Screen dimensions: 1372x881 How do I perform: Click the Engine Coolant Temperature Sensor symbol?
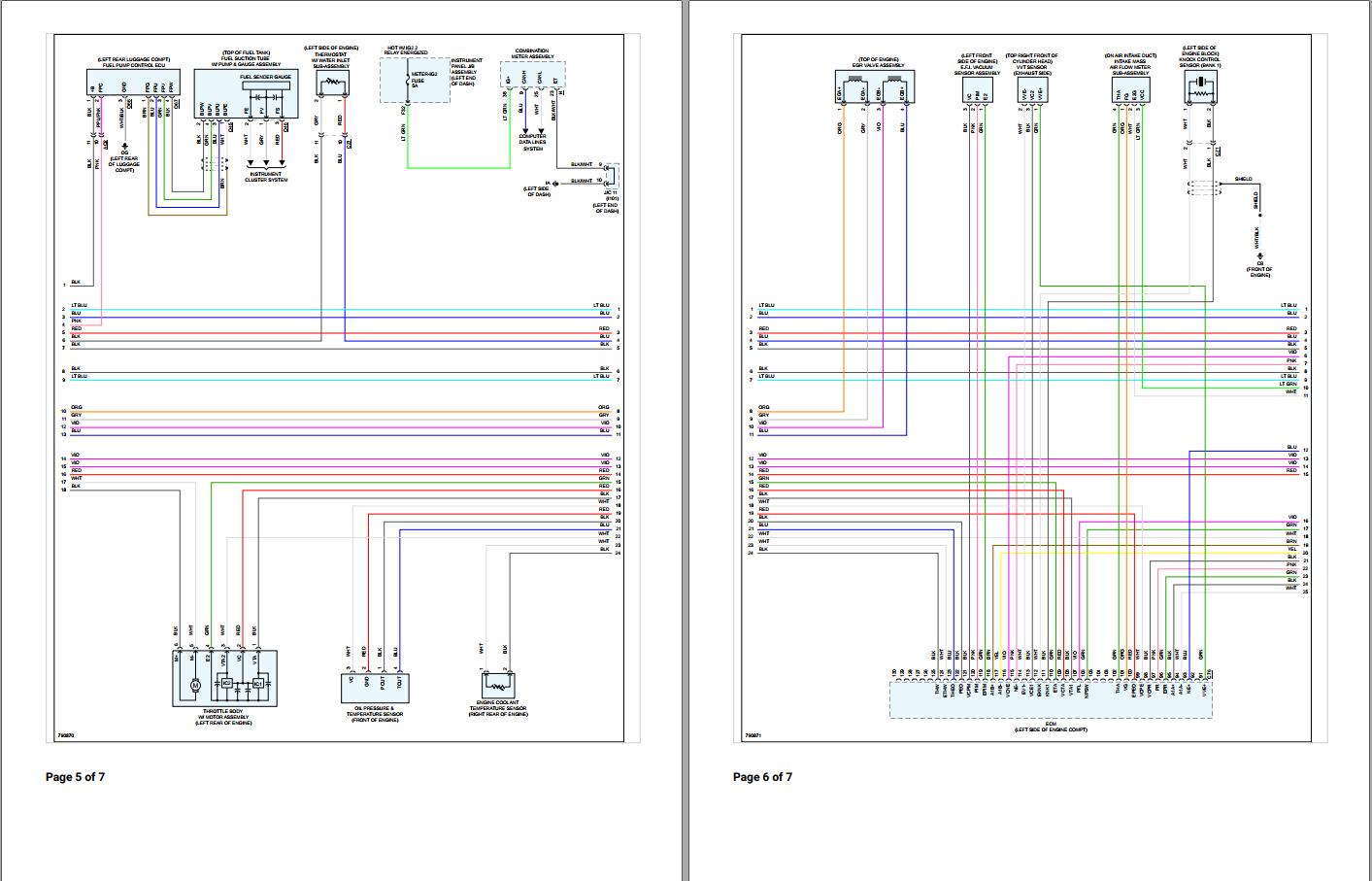click(x=498, y=687)
